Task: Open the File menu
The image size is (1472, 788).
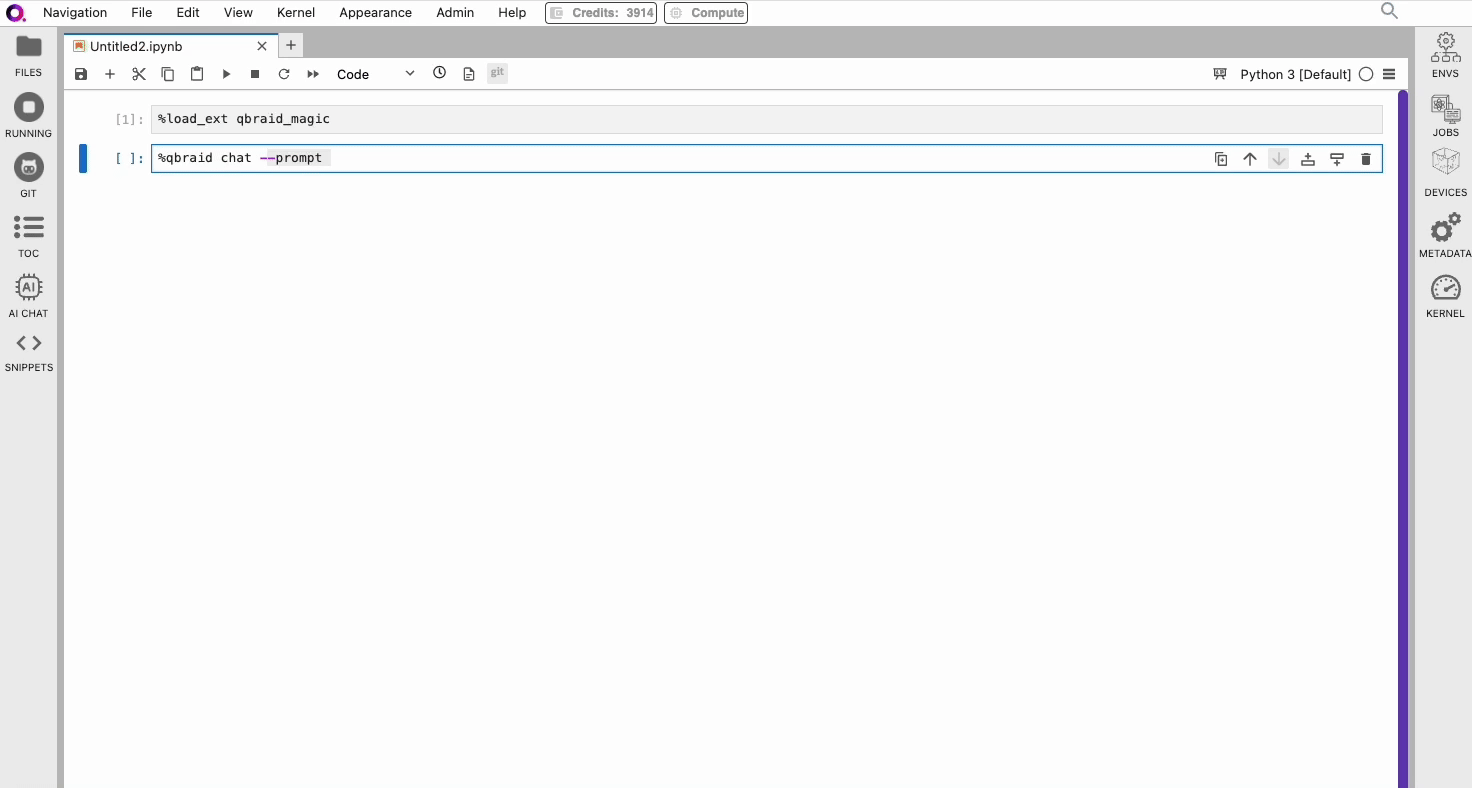Action: pyautogui.click(x=141, y=13)
